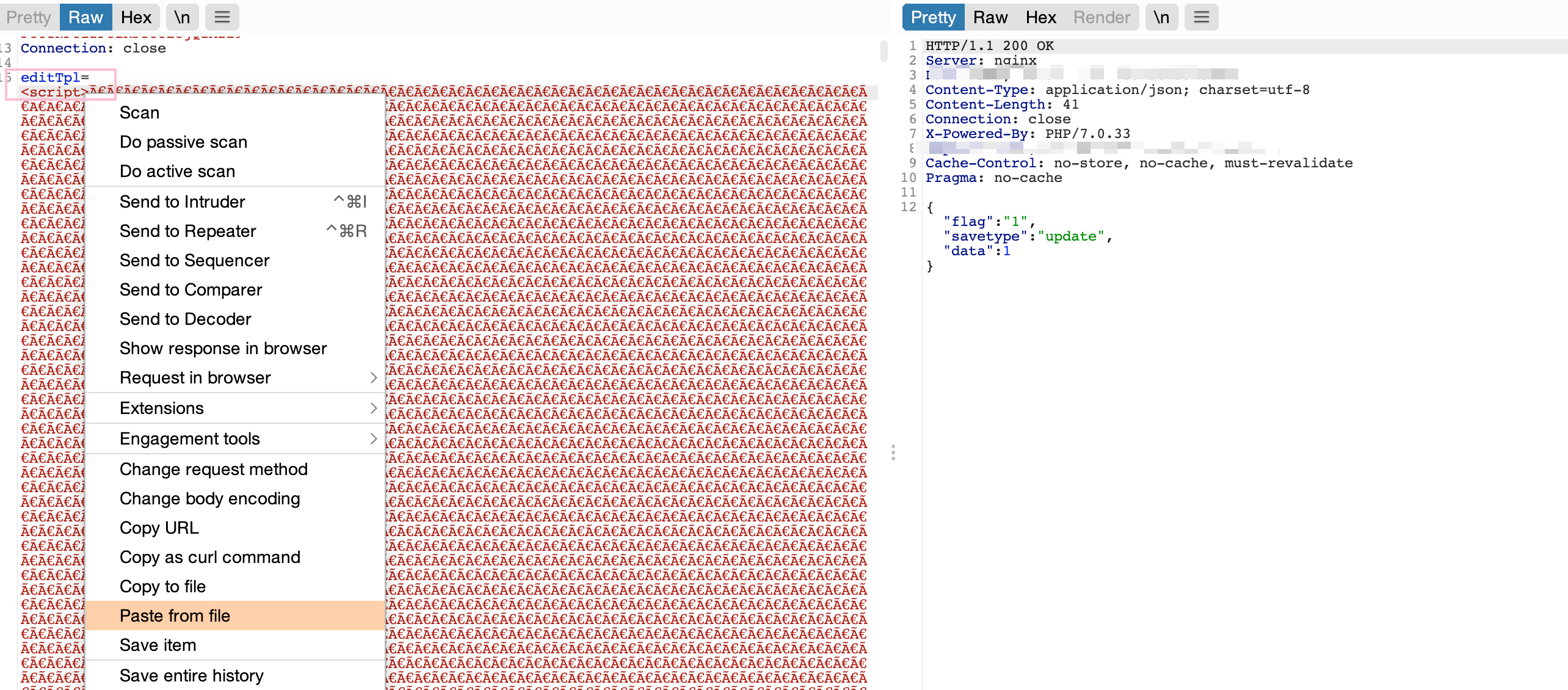Choose Save entire history
Viewport: 1568px width, 690px height.
pos(235,675)
